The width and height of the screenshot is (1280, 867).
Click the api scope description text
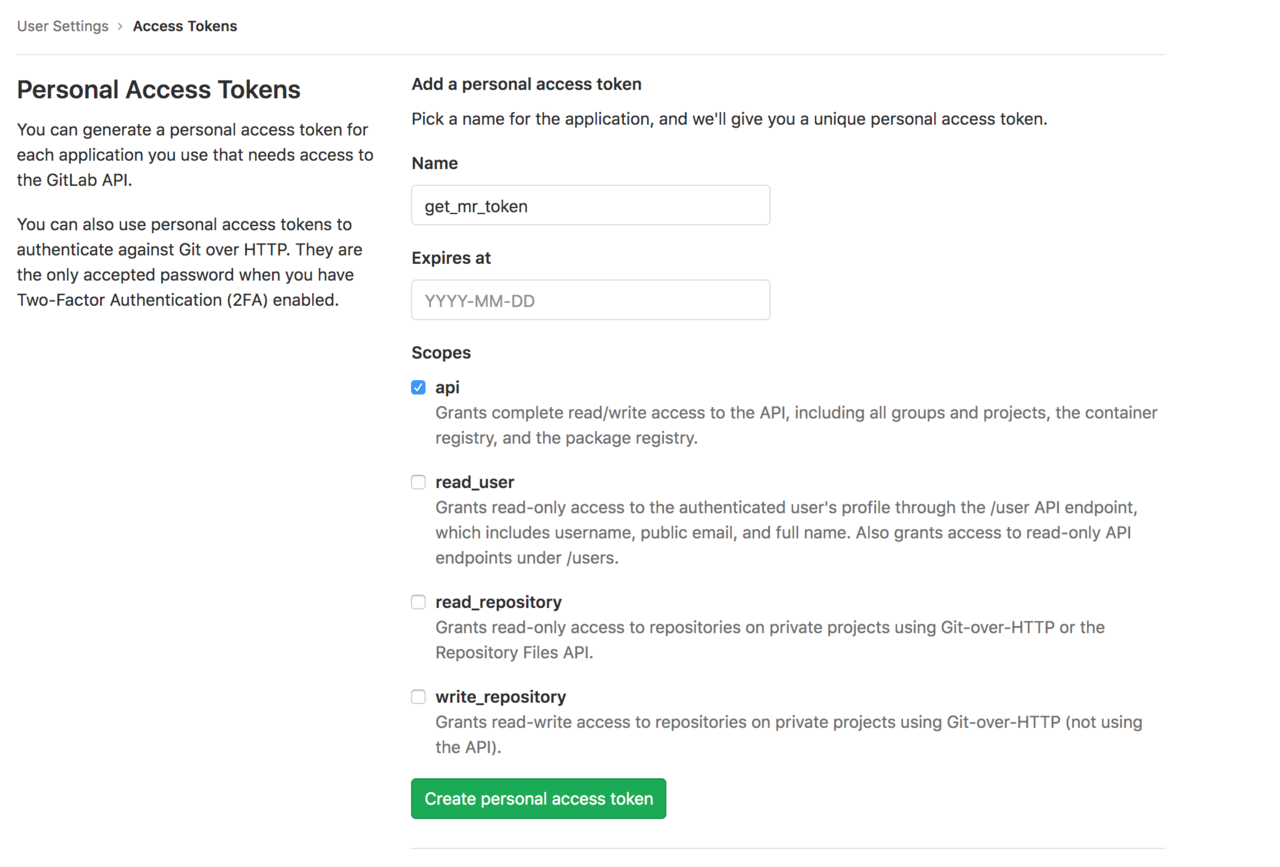pos(795,425)
